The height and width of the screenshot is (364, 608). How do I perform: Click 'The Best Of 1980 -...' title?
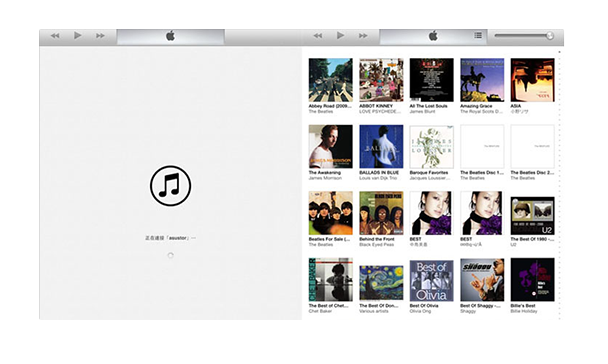point(532,239)
